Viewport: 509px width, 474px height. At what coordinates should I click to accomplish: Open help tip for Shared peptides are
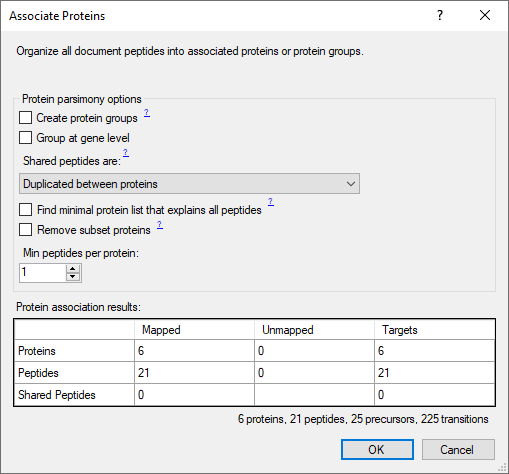click(x=126, y=153)
